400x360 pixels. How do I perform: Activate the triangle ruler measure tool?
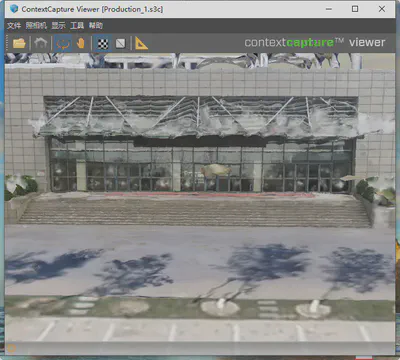click(x=141, y=43)
